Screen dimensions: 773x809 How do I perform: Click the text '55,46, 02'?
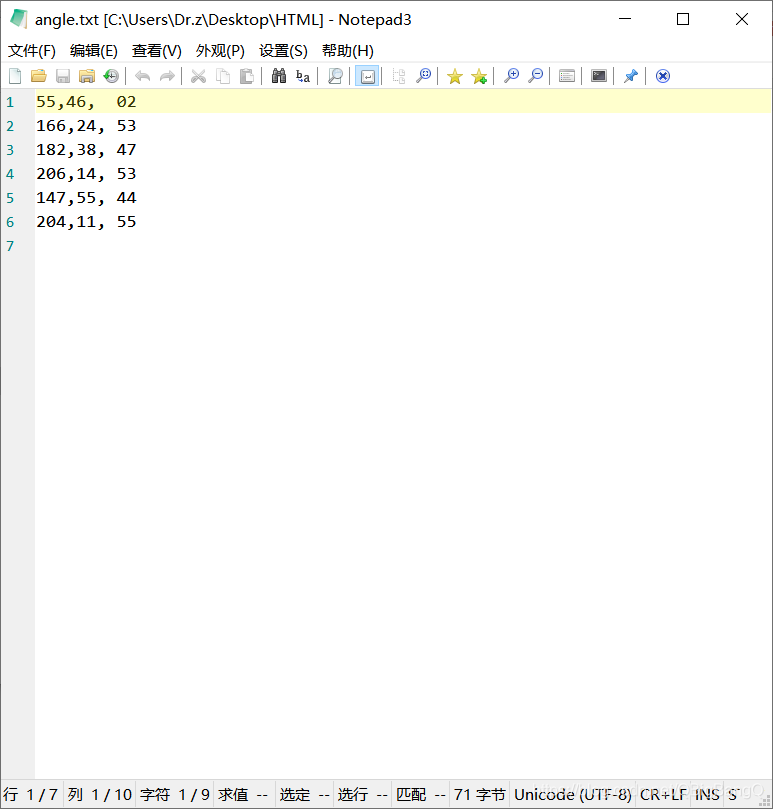pyautogui.click(x=86, y=102)
